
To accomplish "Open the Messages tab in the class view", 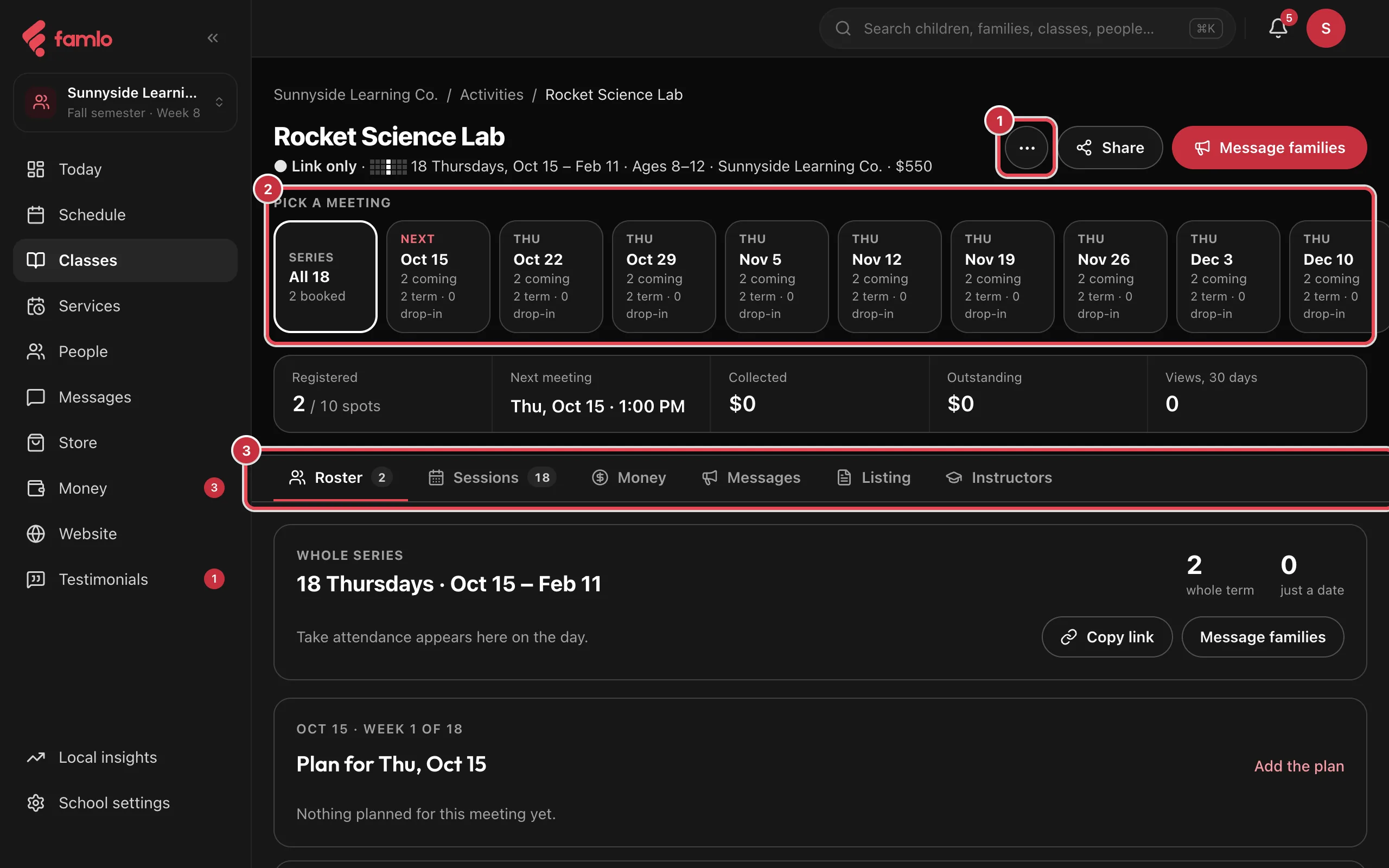I will click(751, 477).
